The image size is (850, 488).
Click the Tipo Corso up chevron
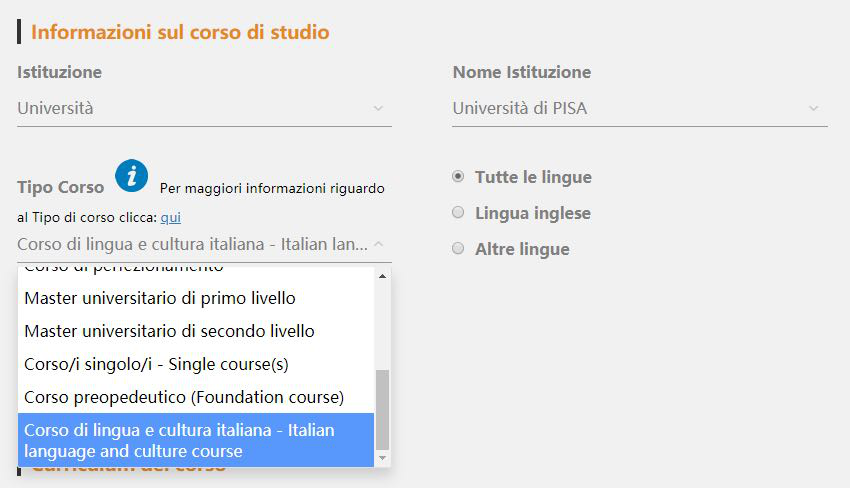point(378,244)
